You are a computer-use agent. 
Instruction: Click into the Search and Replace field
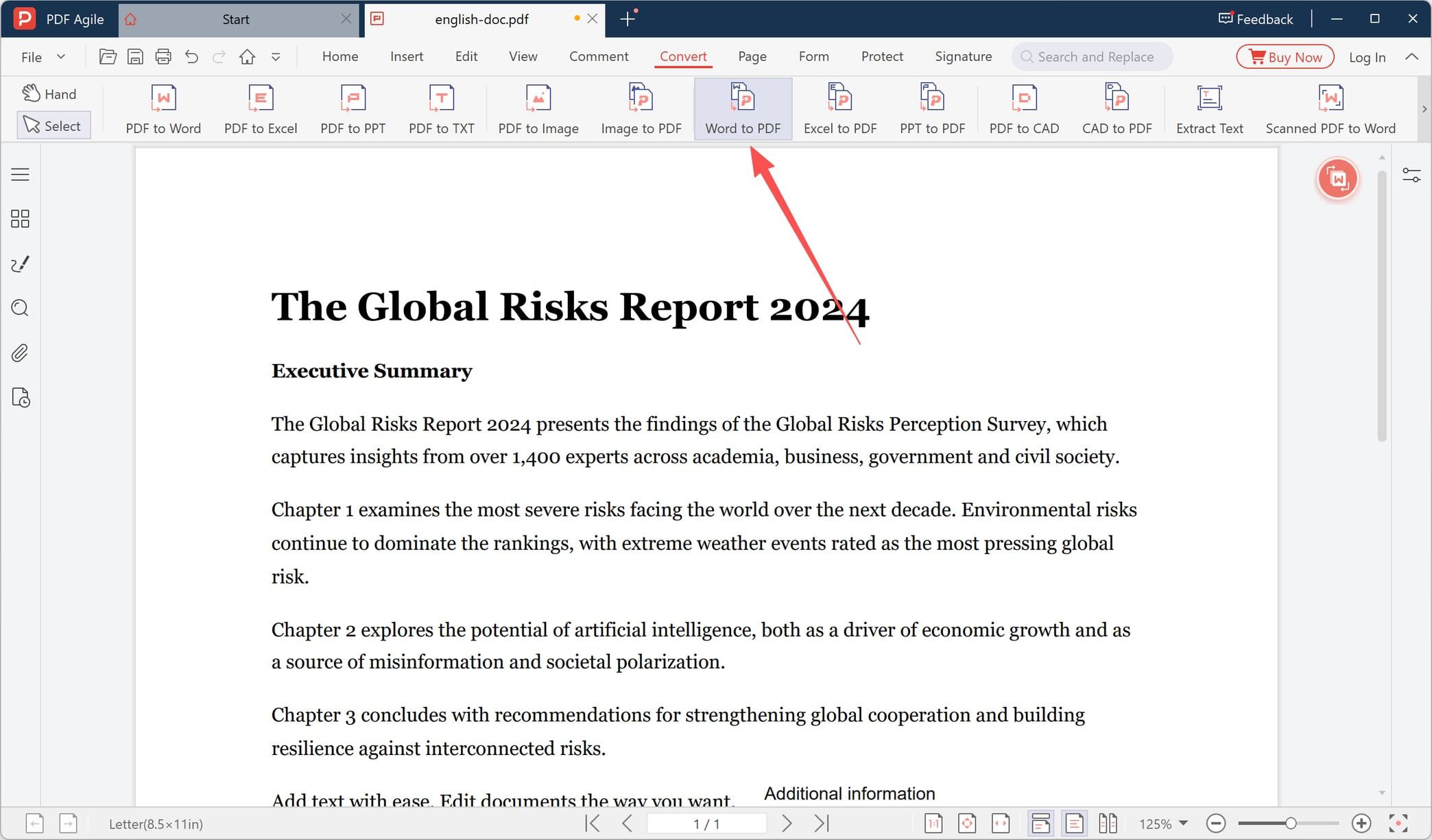click(x=1093, y=57)
